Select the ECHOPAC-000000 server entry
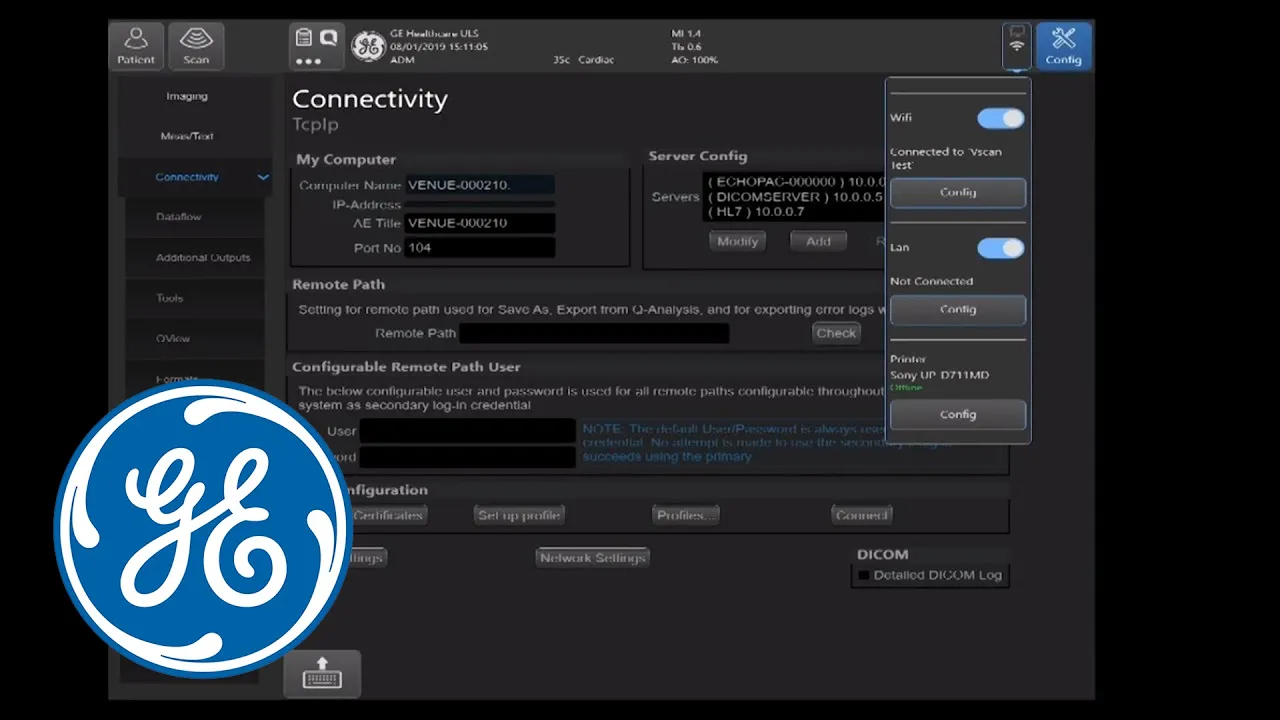 coord(797,182)
